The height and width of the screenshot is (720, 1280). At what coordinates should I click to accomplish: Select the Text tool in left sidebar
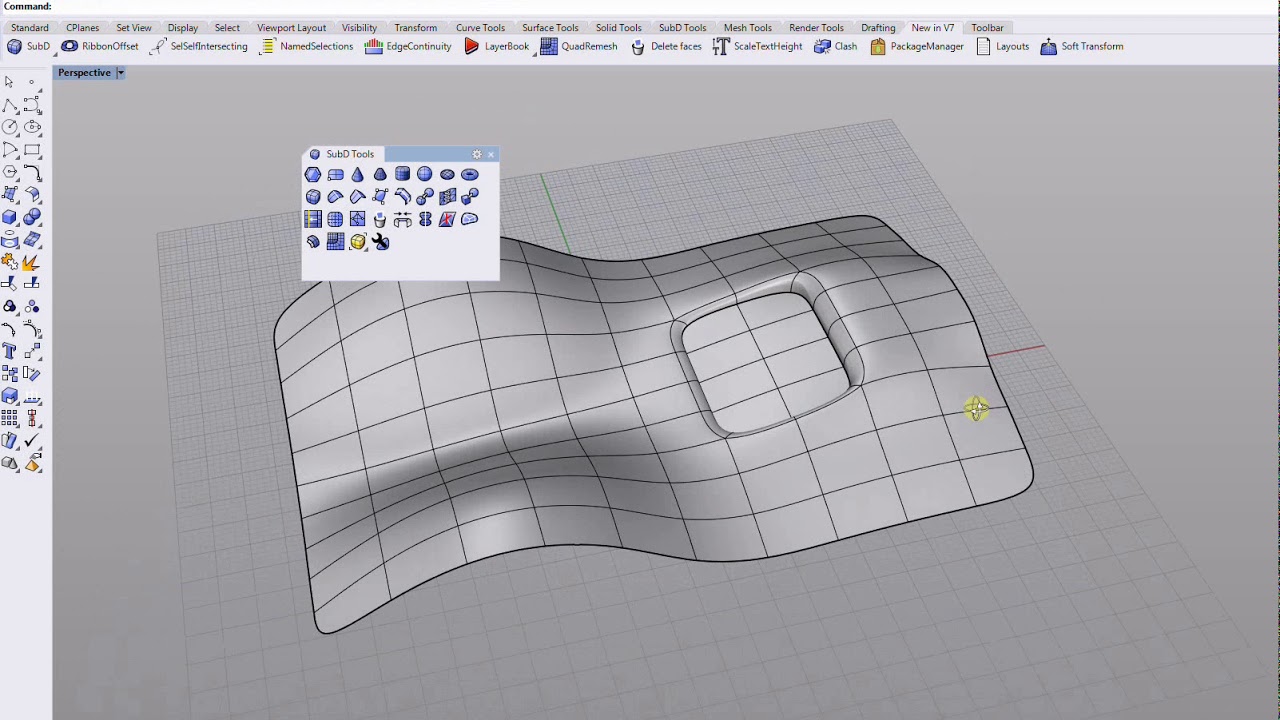(x=10, y=351)
